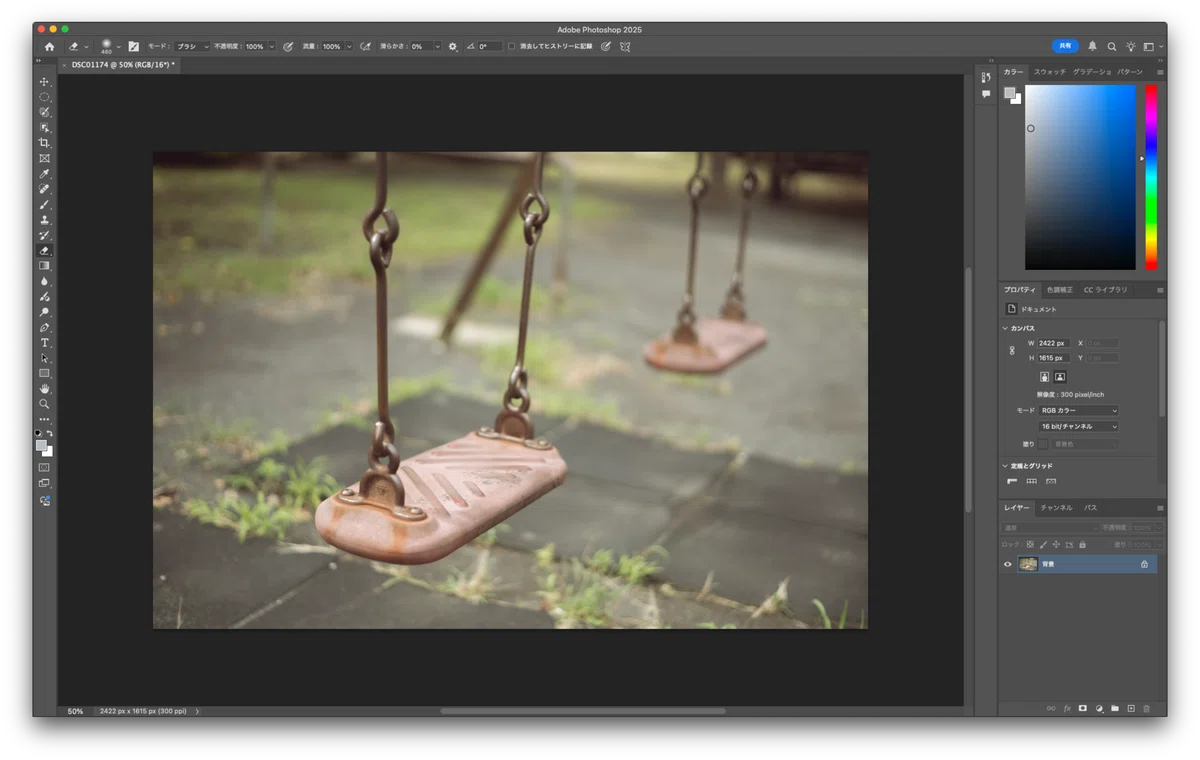Screen dimensions: 1200x760
Task: Click the DSC01174 document tab
Action: (122, 65)
